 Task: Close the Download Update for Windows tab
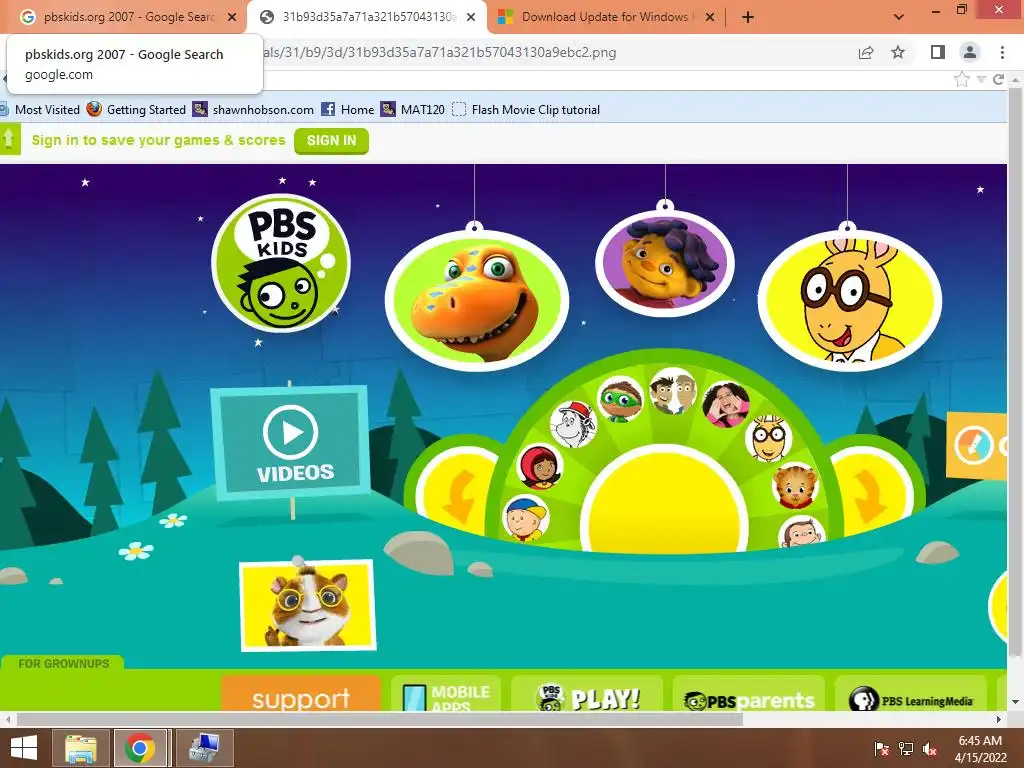click(x=710, y=18)
